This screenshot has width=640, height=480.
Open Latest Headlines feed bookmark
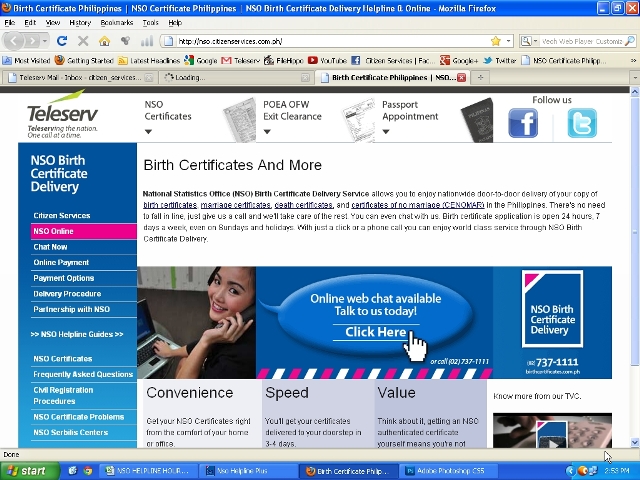coord(149,61)
